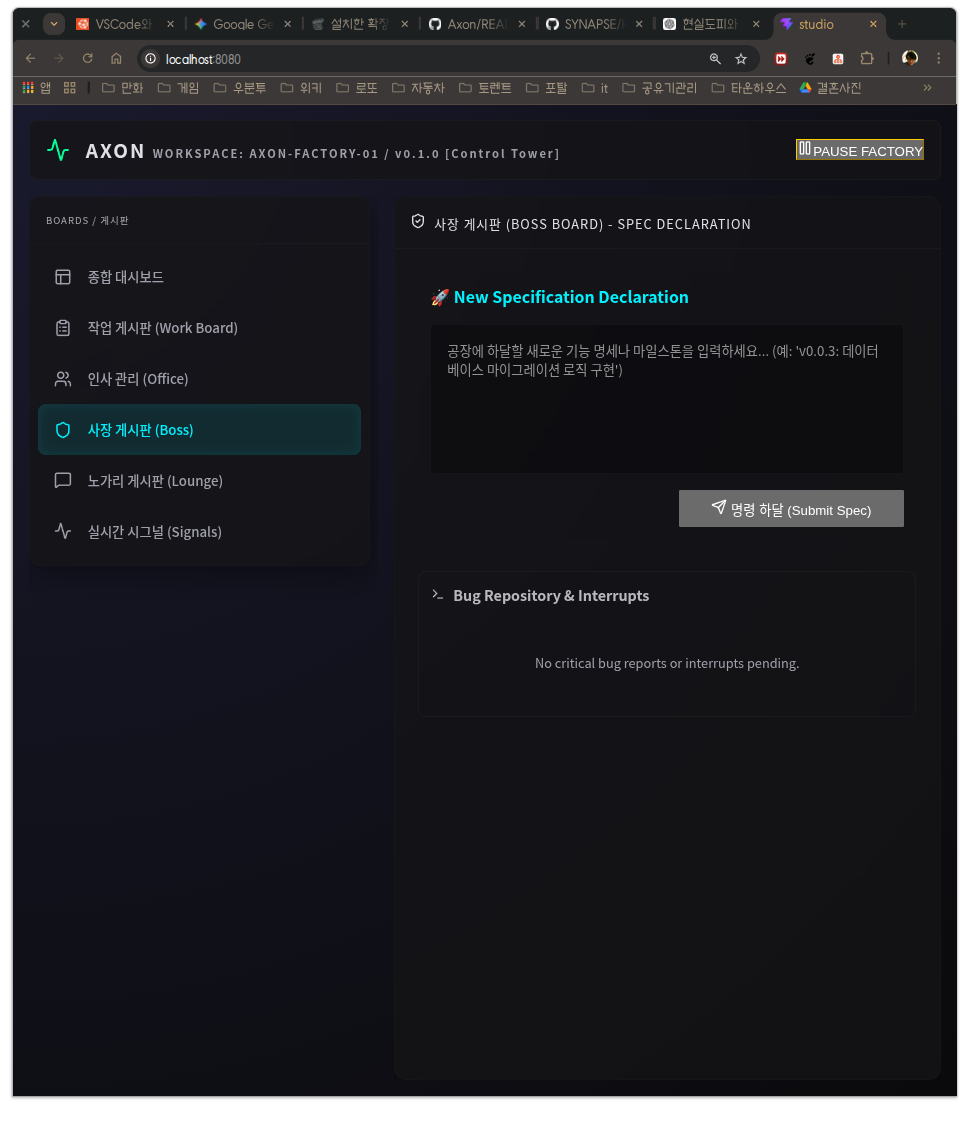
Task: Click the Signals activity wave icon
Action: (63, 532)
